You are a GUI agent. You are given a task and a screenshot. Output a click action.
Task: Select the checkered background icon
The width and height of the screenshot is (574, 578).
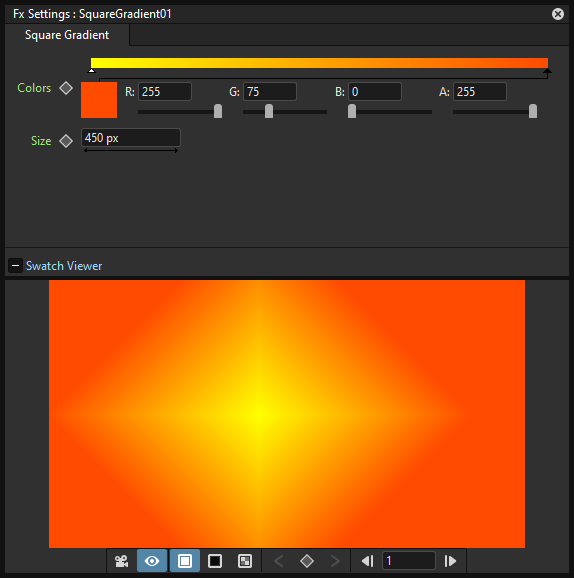[x=245, y=561]
